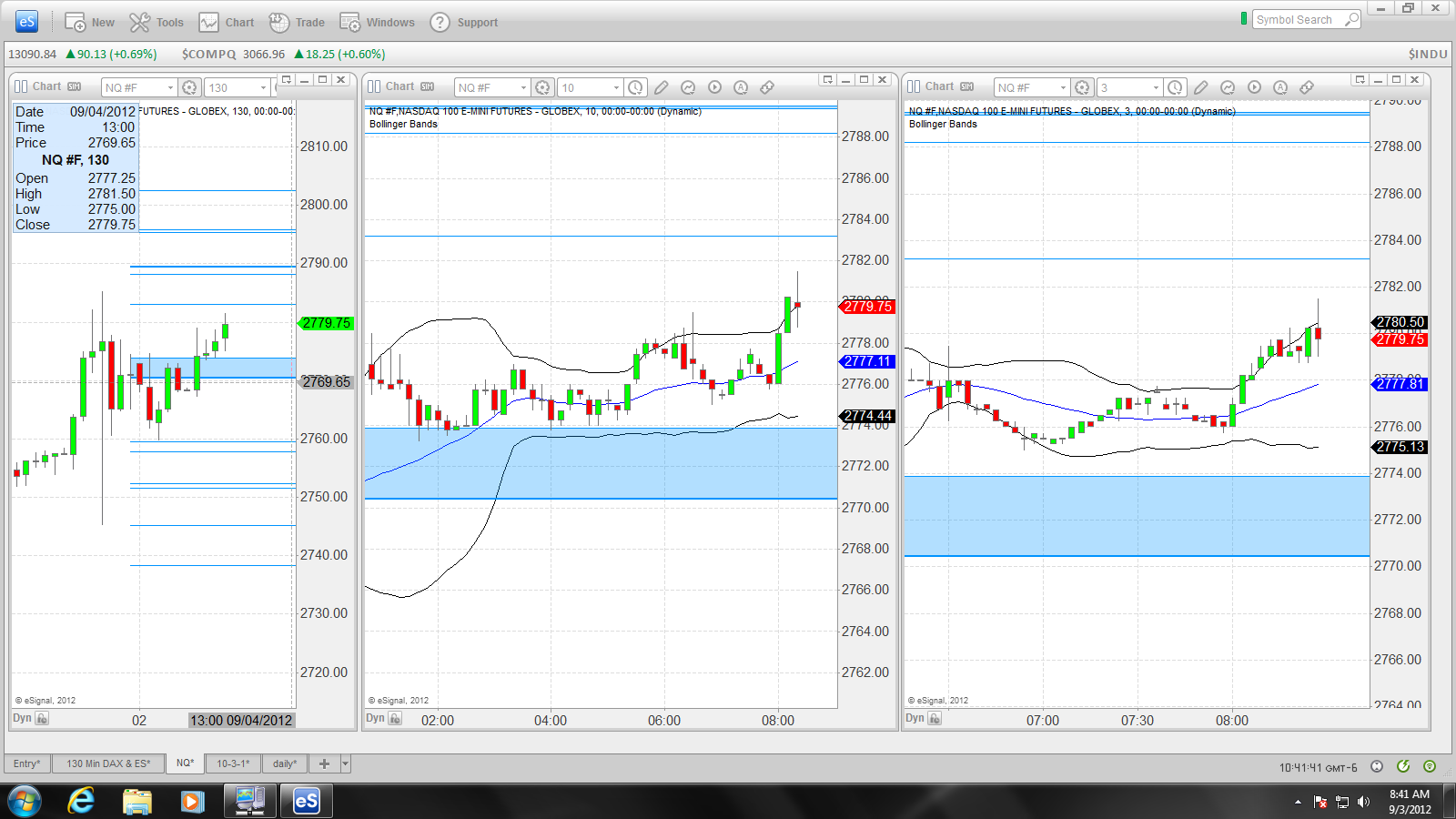This screenshot has width=1456, height=819.
Task: Toggle the SIM badge in the 3-interval chart
Action: click(x=967, y=86)
